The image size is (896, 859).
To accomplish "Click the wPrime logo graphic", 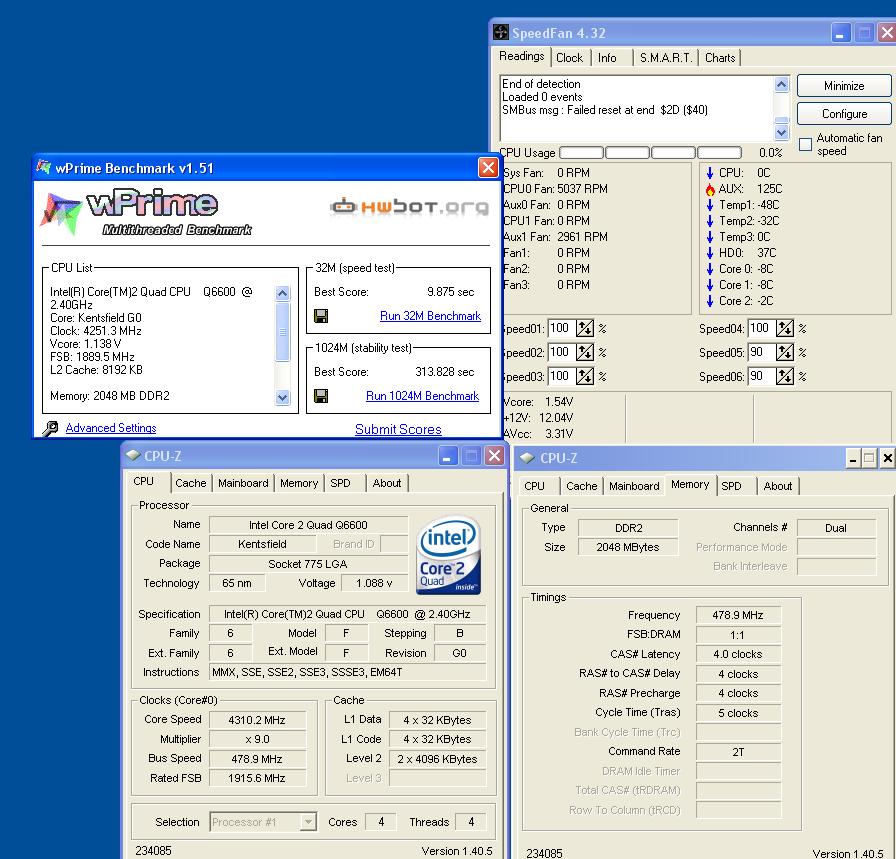I will click(146, 212).
